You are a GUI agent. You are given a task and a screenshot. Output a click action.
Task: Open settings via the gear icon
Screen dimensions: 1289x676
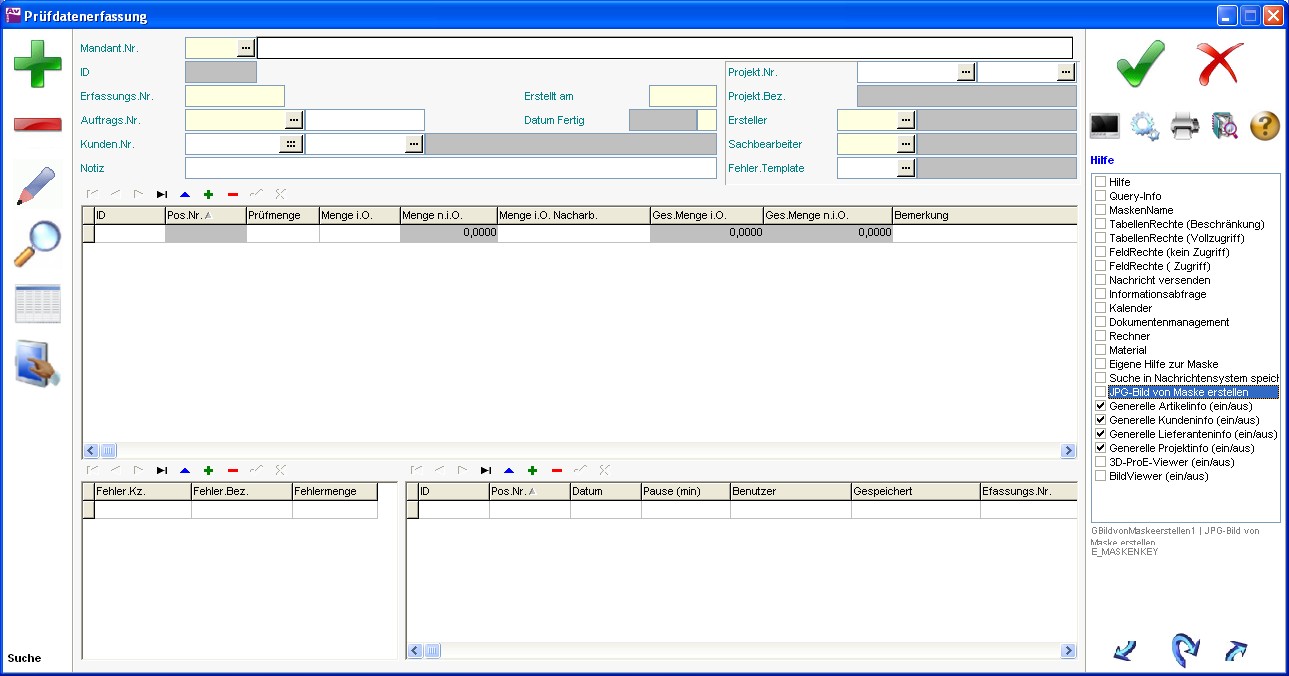[x=1145, y=127]
